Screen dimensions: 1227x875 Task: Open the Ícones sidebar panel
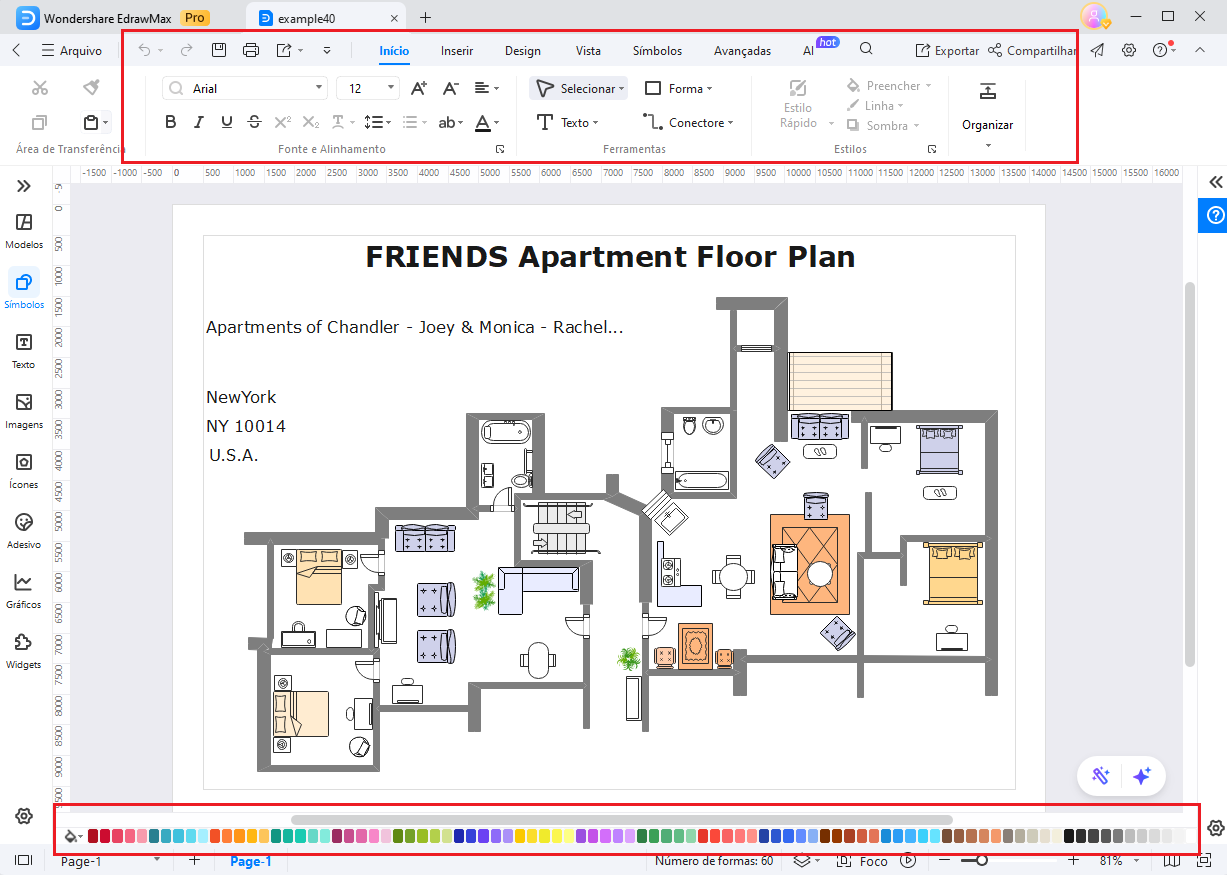[x=24, y=470]
